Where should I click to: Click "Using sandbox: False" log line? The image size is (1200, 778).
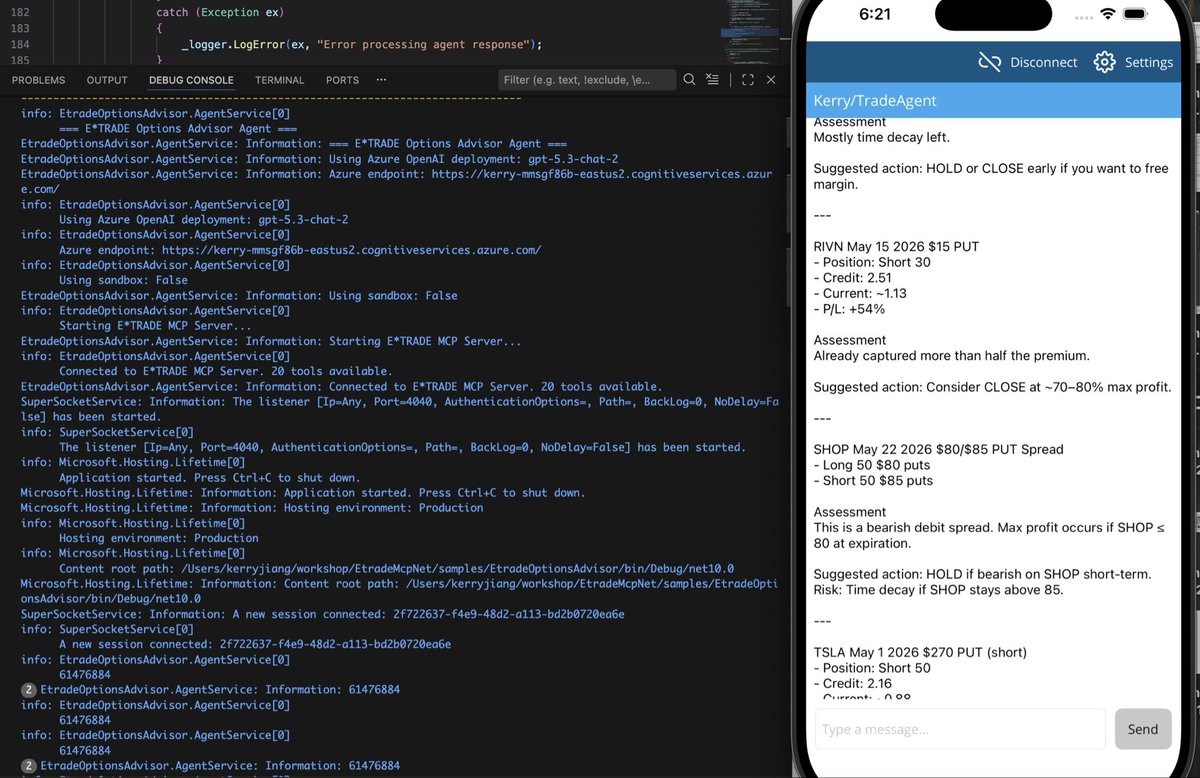(123, 280)
